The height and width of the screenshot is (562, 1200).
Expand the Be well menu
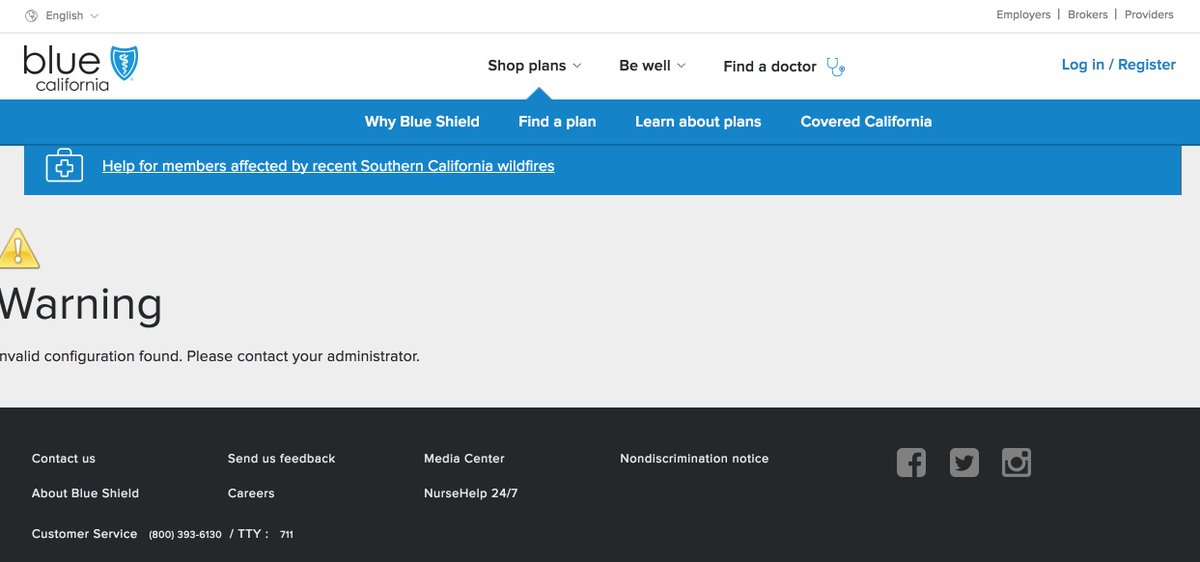652,66
